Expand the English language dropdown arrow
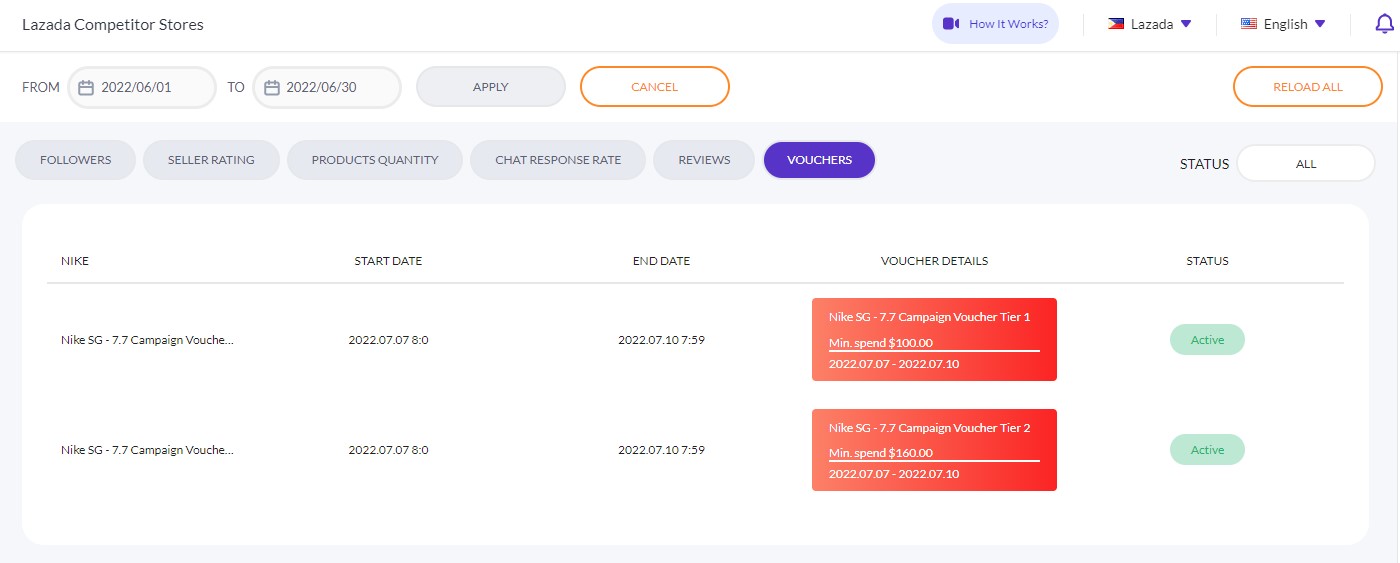 tap(1320, 24)
